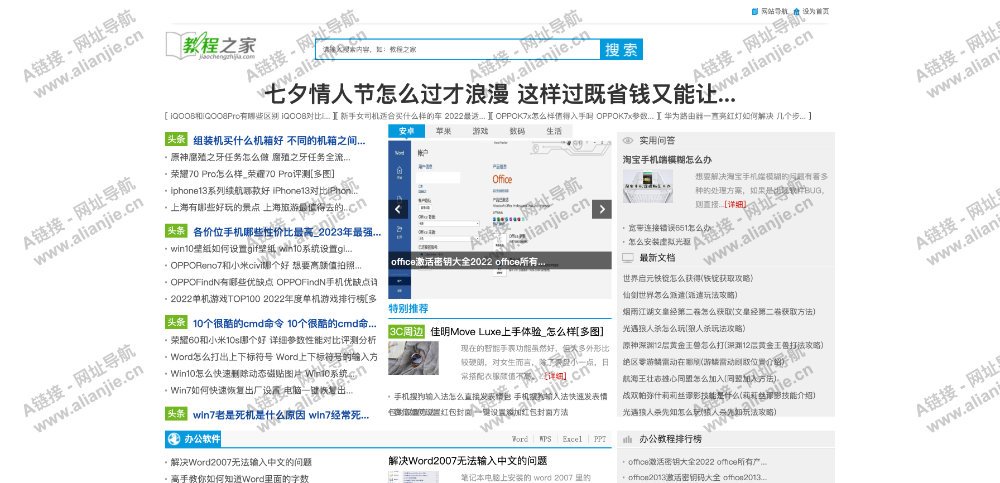Open the Word category tab

[520, 440]
